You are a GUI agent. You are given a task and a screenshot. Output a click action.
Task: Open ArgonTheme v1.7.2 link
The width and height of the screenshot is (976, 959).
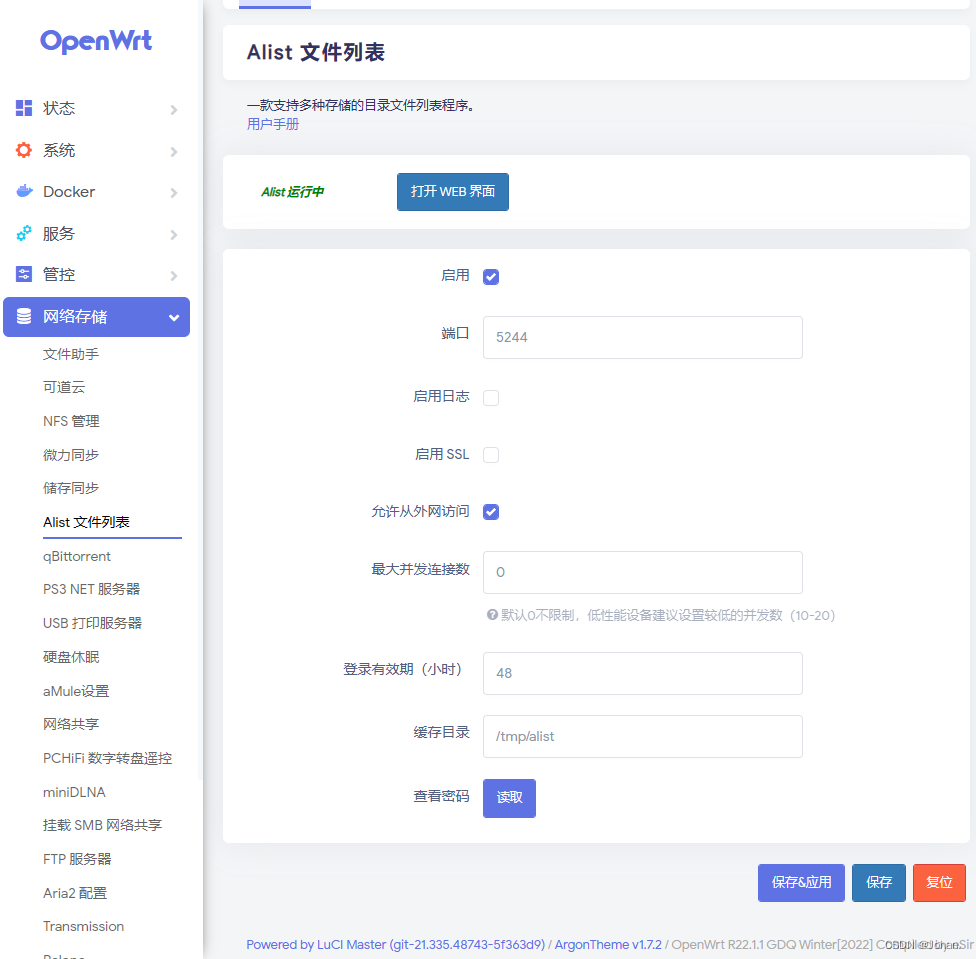pyautogui.click(x=608, y=945)
